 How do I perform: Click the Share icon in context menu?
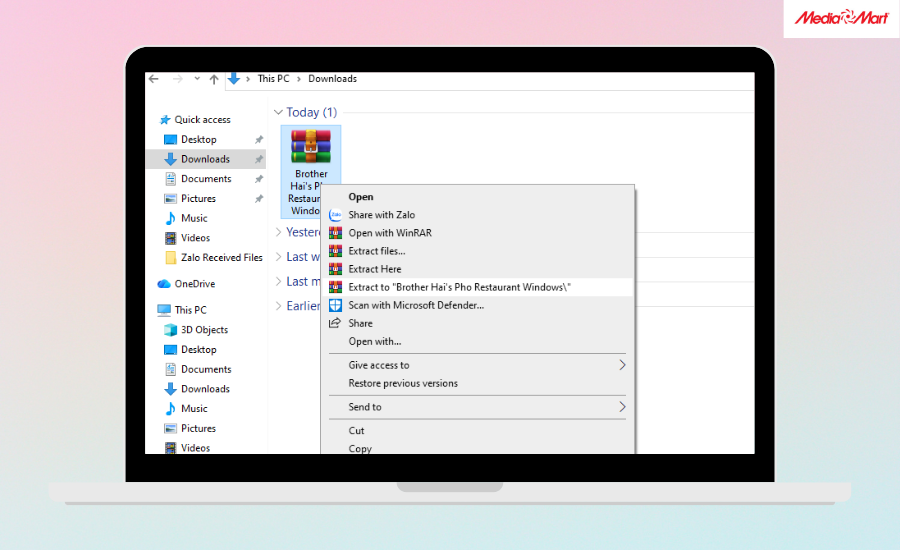pos(336,323)
